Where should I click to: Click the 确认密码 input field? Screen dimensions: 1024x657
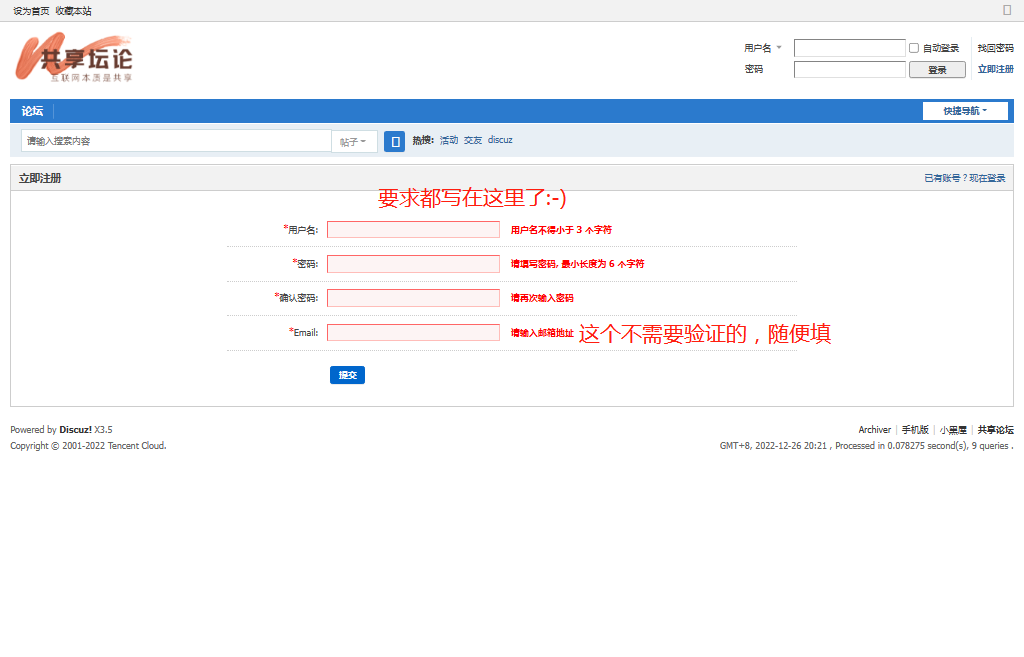coord(413,298)
